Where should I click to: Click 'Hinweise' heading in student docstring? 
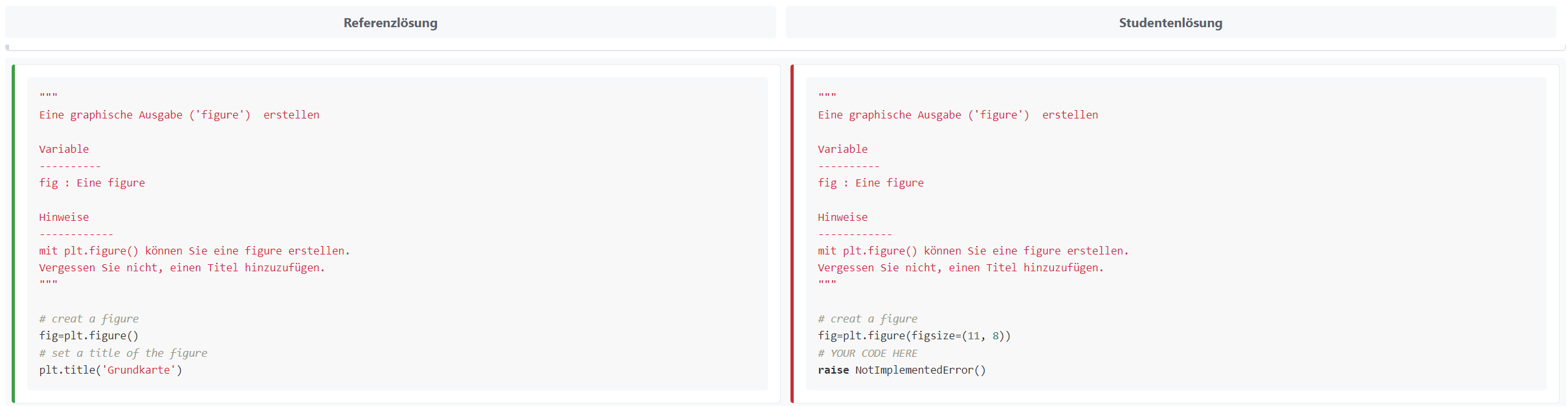click(842, 217)
